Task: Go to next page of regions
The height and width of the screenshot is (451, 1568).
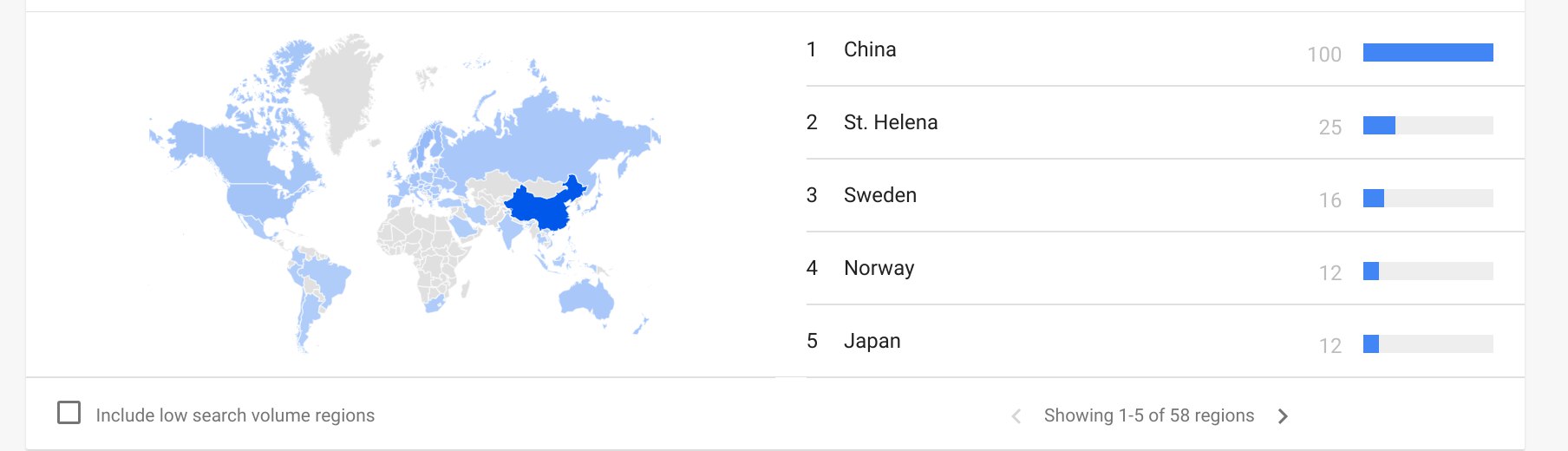Action: tap(1283, 416)
